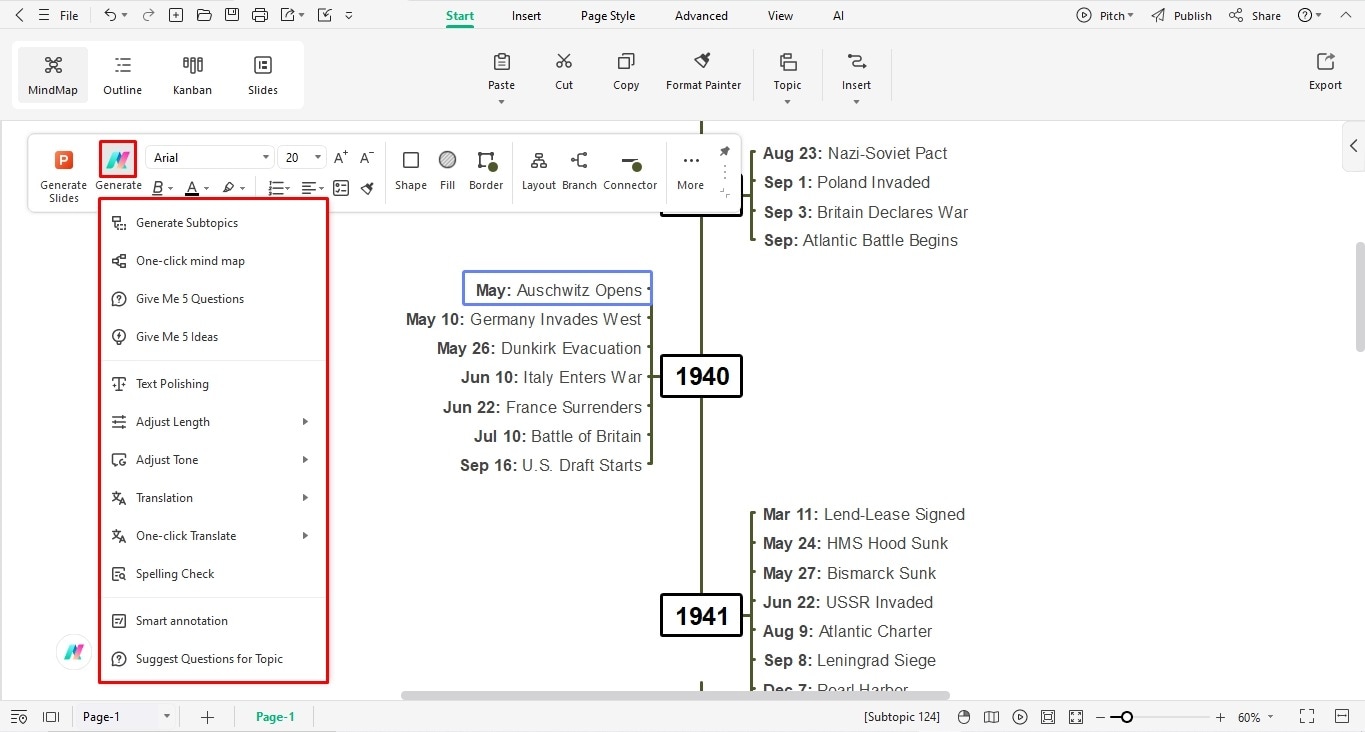Screen dimensions: 1365x732
Task: Click the Export button
Action: [x=1325, y=72]
